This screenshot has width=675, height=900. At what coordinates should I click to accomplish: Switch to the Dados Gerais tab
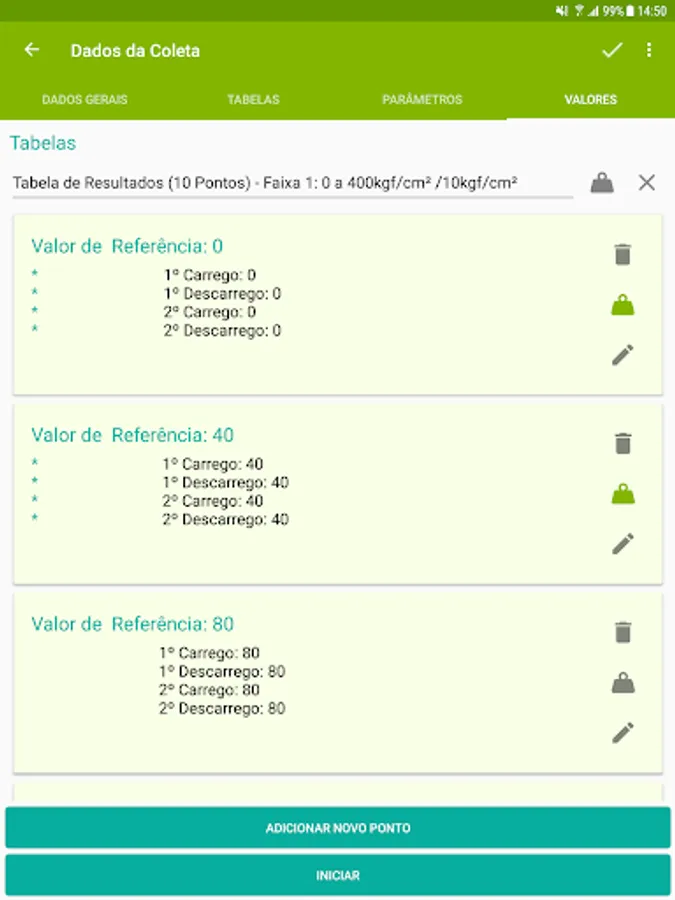click(85, 100)
